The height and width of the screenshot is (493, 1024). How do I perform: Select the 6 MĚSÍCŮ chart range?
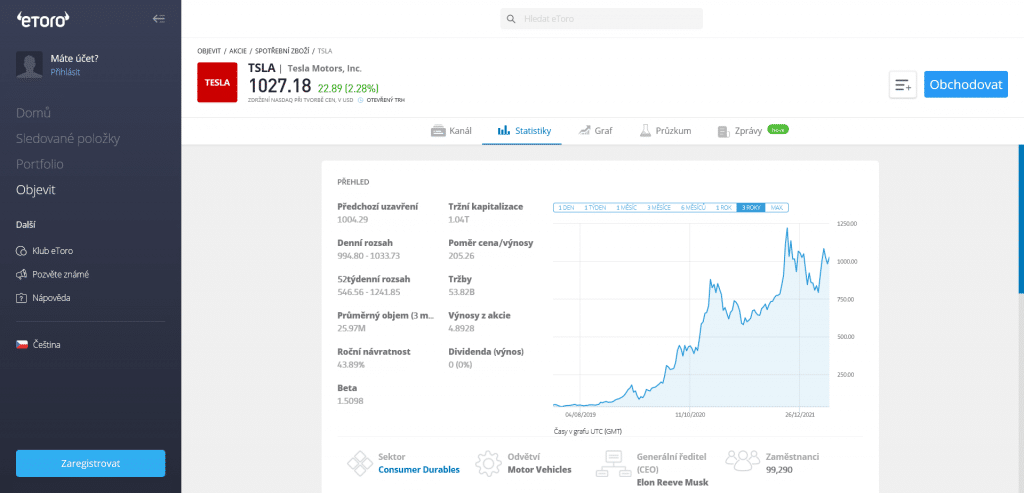[693, 208]
